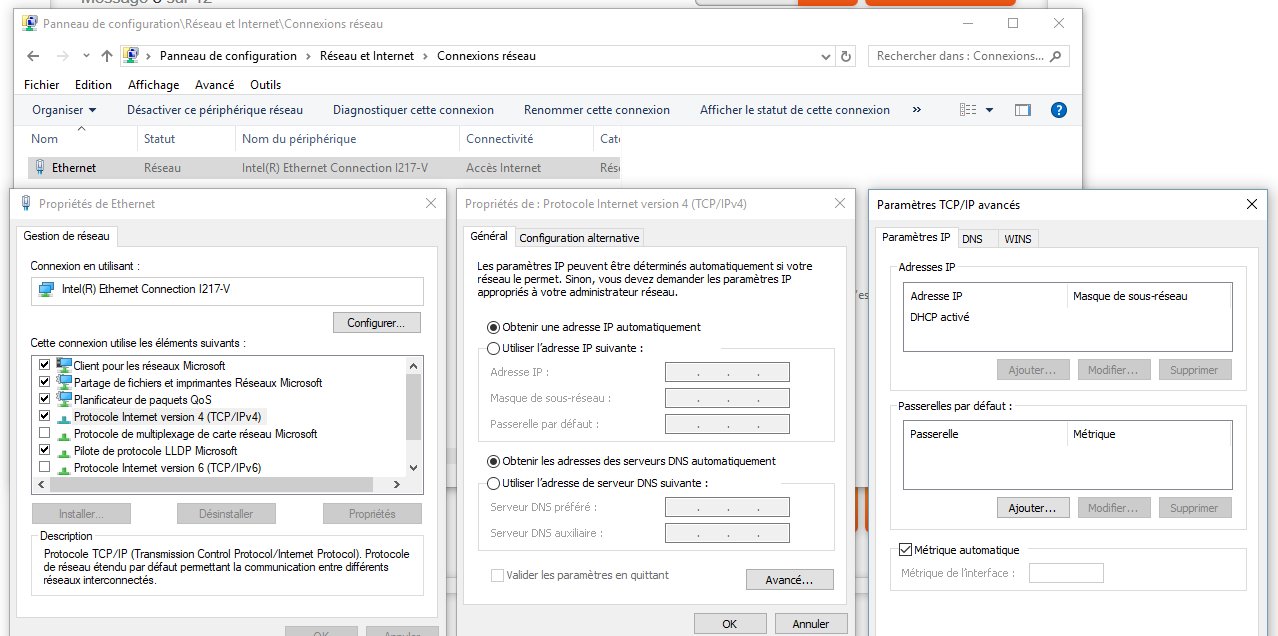Toggle the preview pane icon
The width and height of the screenshot is (1278, 636).
[1022, 110]
